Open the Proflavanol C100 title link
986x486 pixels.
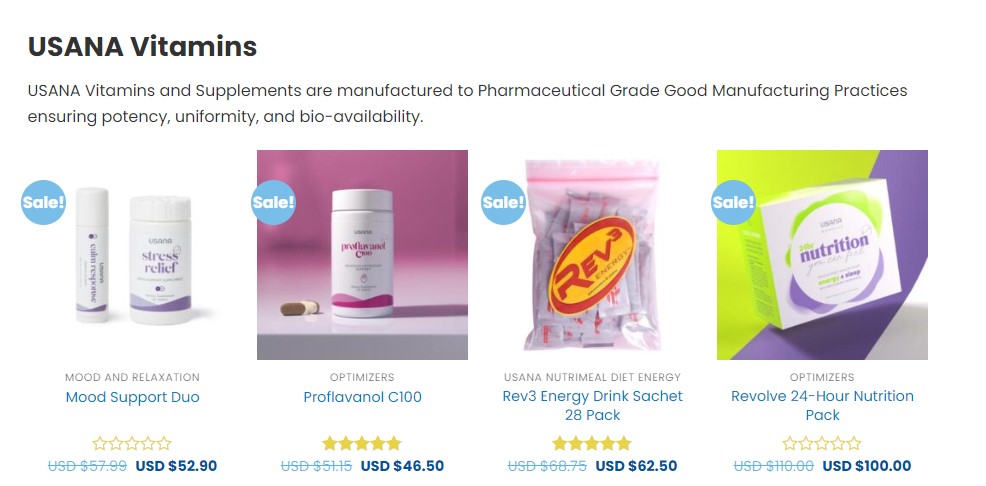pyautogui.click(x=362, y=397)
